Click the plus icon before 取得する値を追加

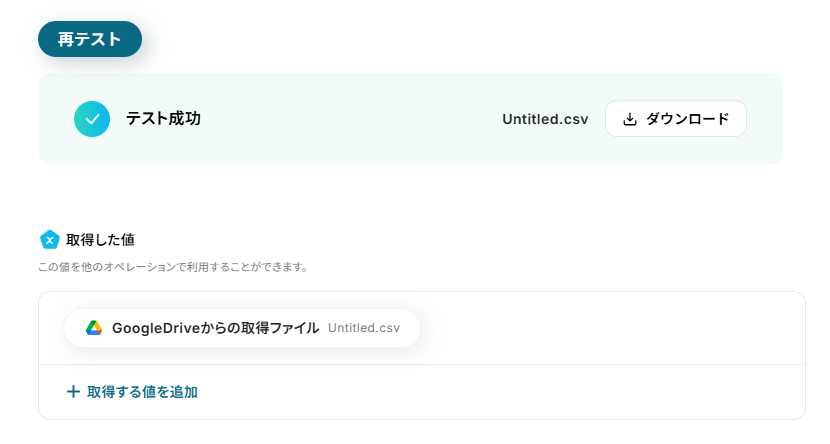73,392
